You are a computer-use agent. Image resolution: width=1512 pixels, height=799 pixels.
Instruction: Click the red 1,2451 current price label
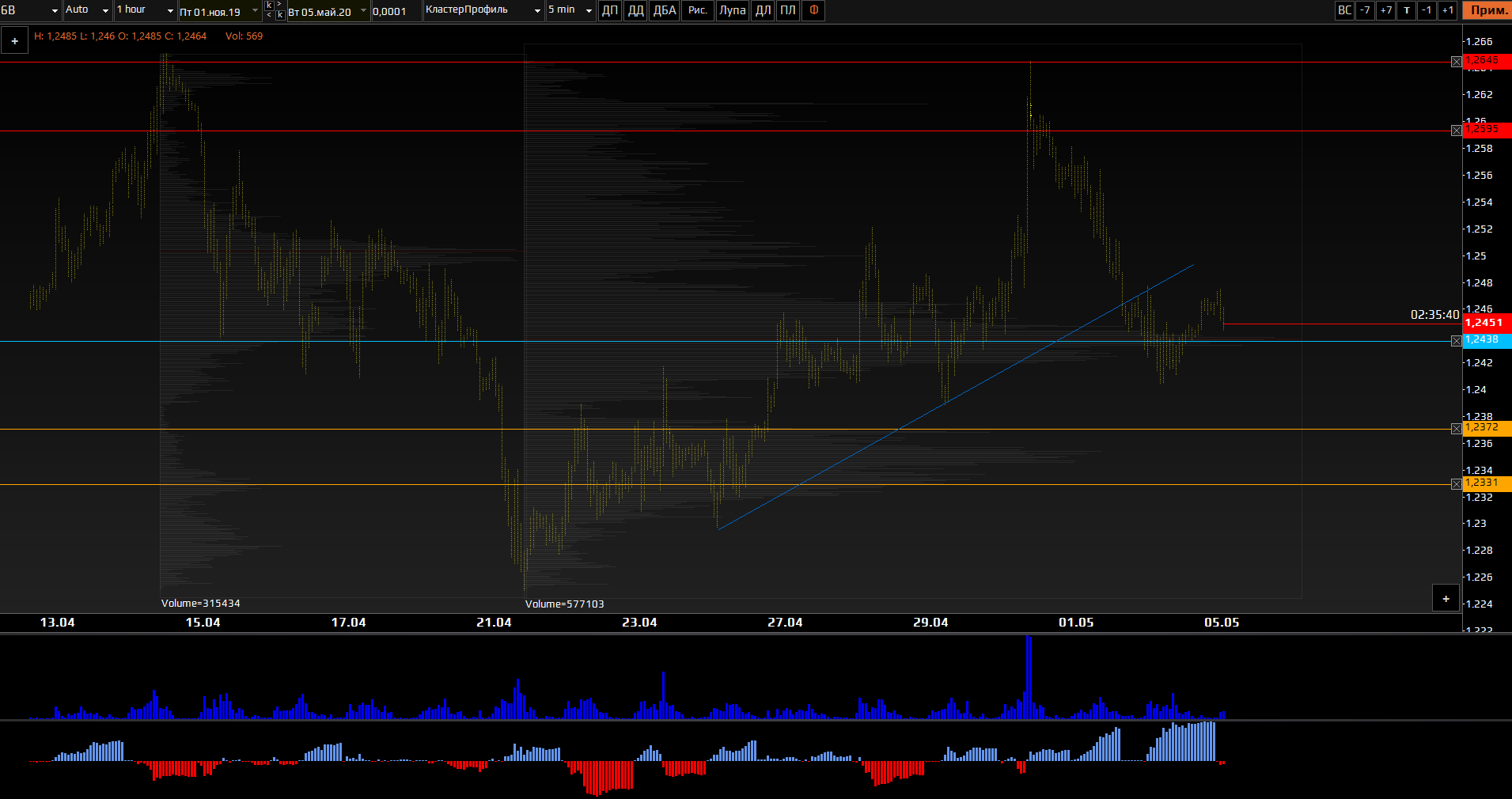(1487, 322)
